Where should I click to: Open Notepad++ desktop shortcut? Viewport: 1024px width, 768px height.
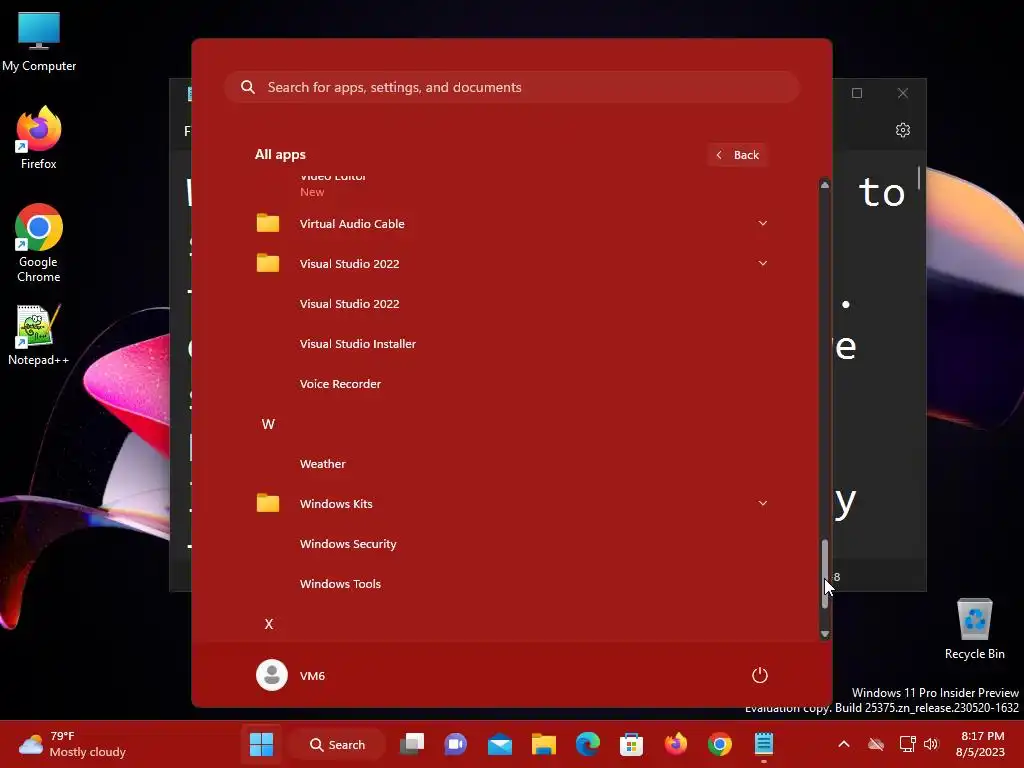(x=39, y=335)
